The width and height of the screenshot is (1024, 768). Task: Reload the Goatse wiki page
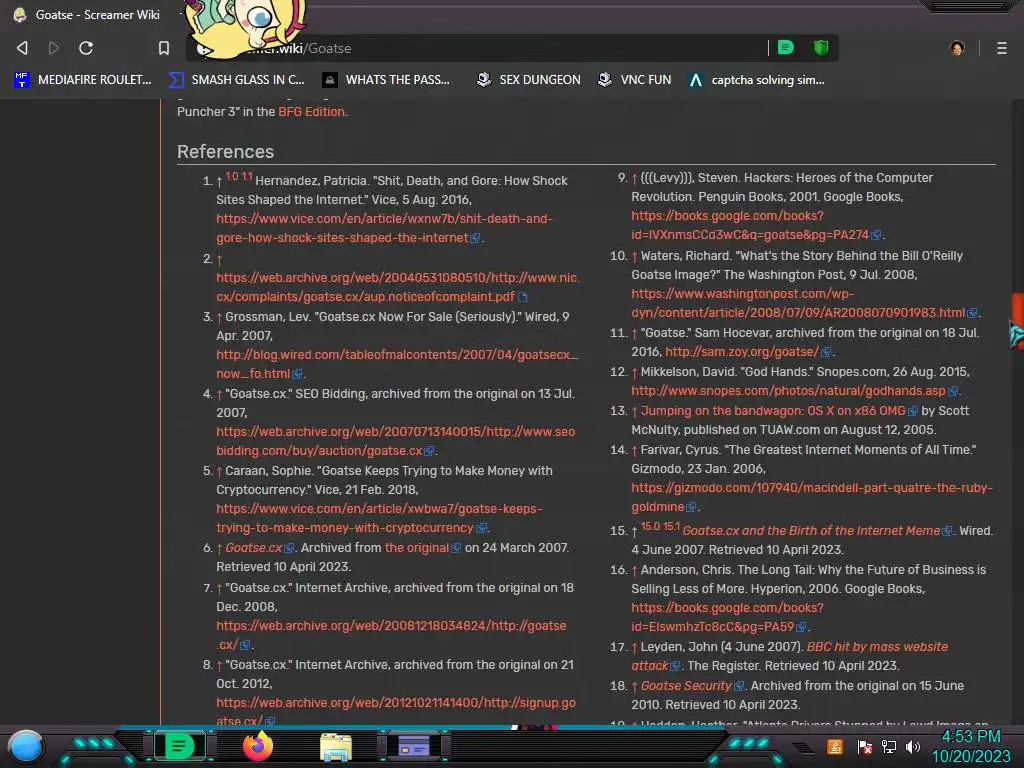tap(86, 48)
